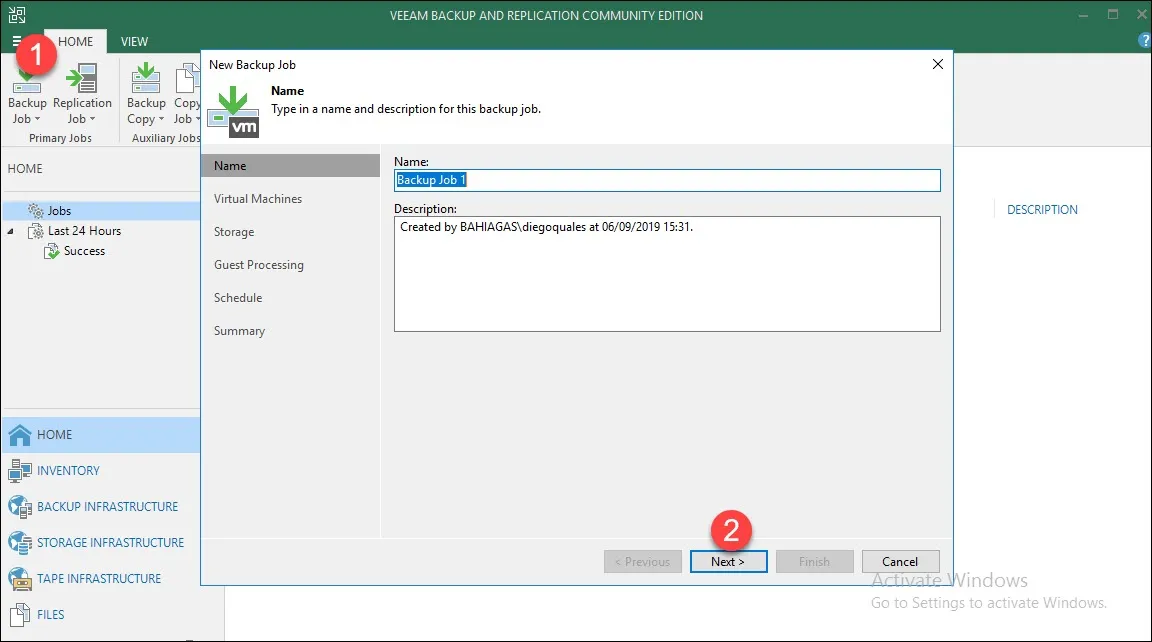Open the main hamburger menu

point(17,41)
